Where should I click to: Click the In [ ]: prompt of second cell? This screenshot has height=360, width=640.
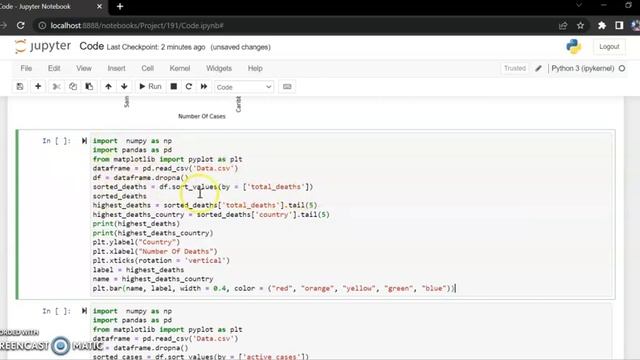pos(56,311)
